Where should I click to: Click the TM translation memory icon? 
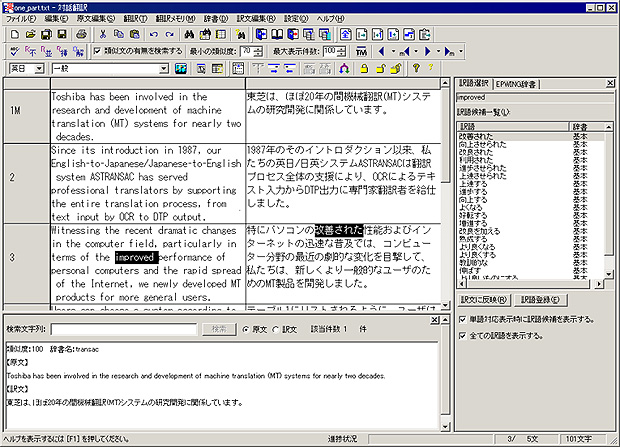point(361,52)
